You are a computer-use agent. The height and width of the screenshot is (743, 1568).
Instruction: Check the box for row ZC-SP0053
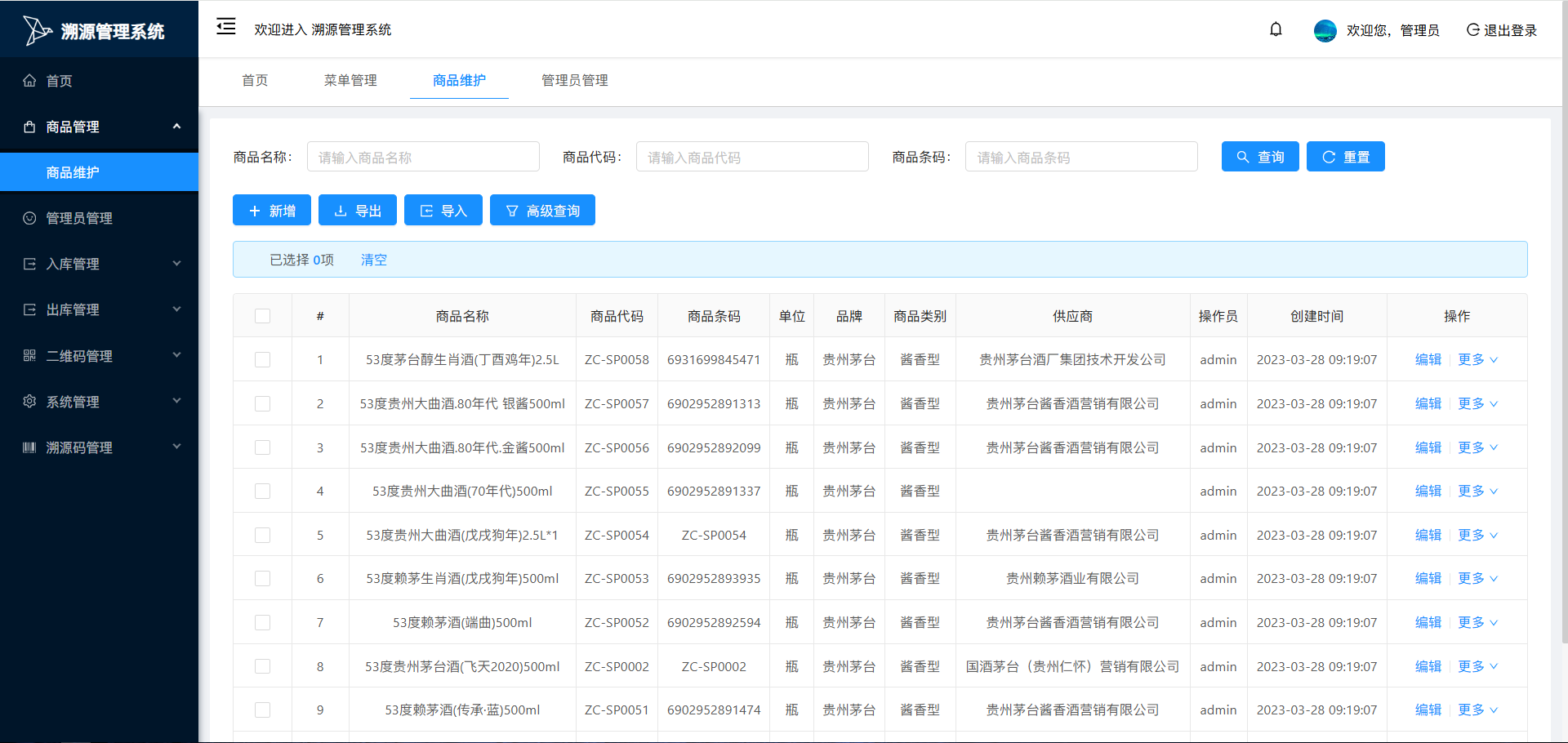point(262,578)
